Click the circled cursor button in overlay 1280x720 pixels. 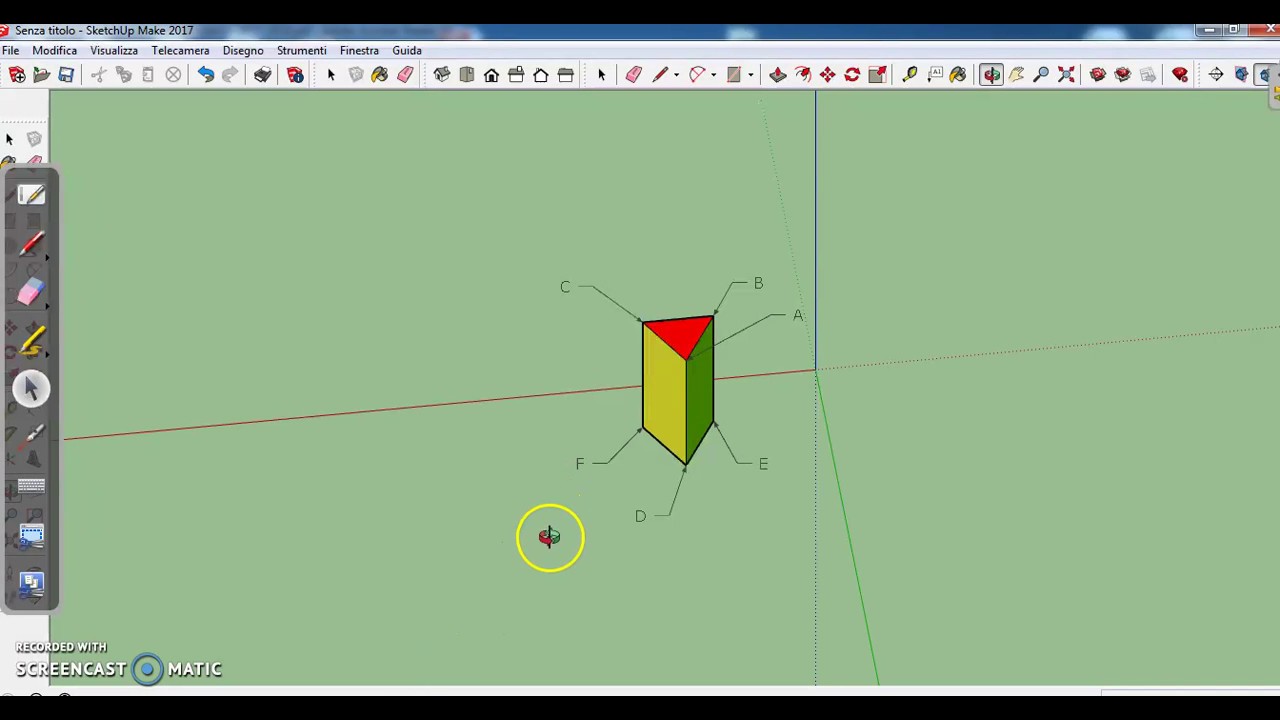(x=31, y=388)
